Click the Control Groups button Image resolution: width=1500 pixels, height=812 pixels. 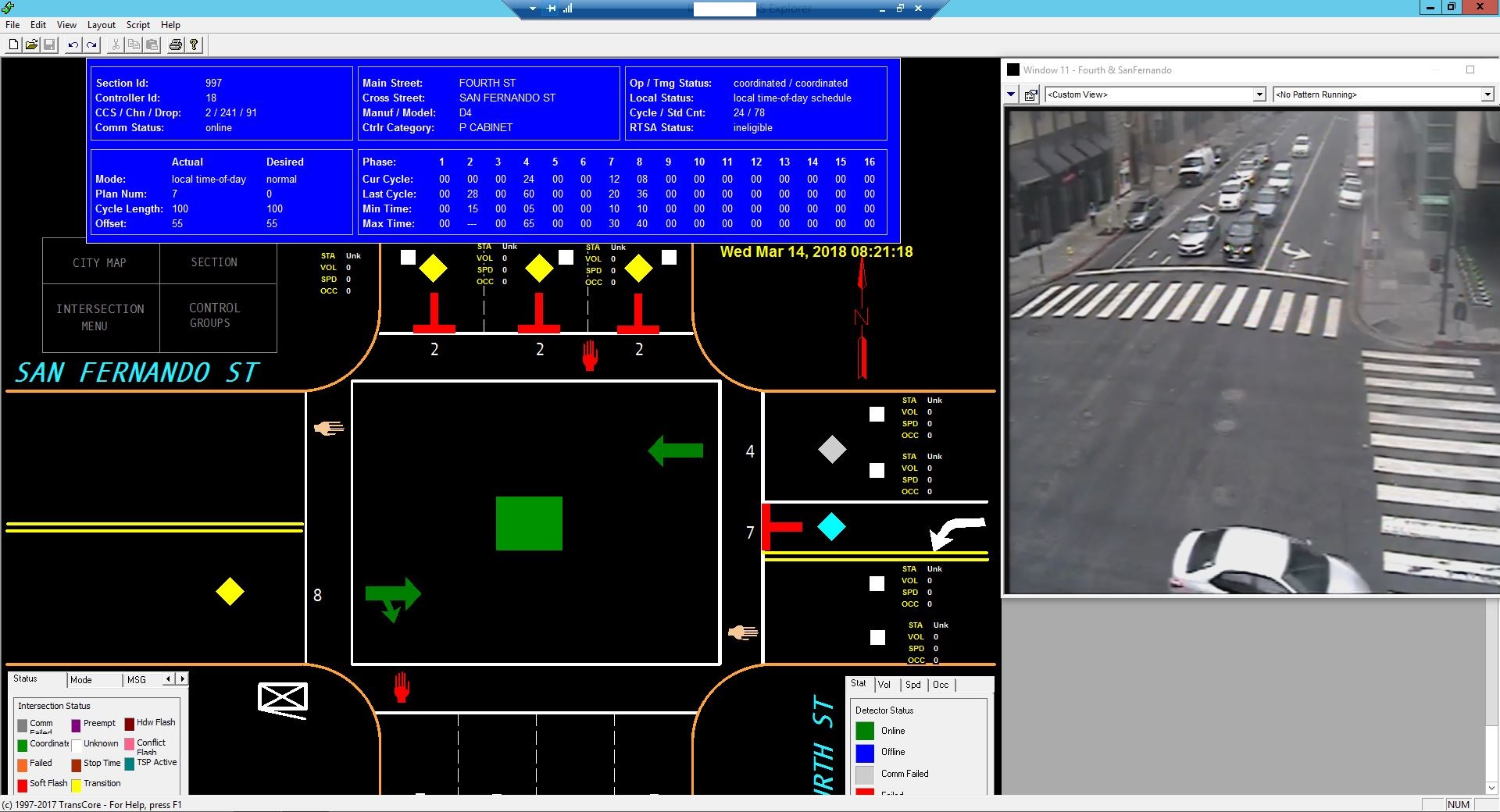coord(214,315)
